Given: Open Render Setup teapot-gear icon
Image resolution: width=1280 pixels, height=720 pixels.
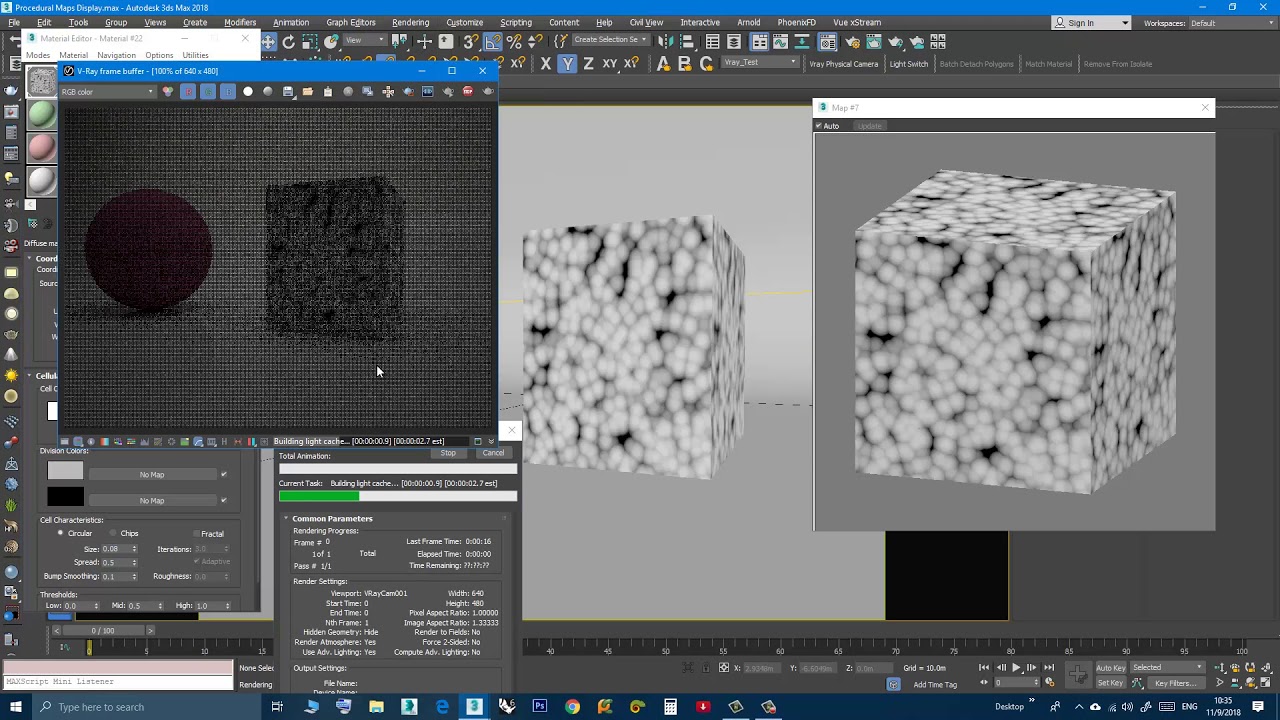Looking at the screenshot, I should pos(853,42).
